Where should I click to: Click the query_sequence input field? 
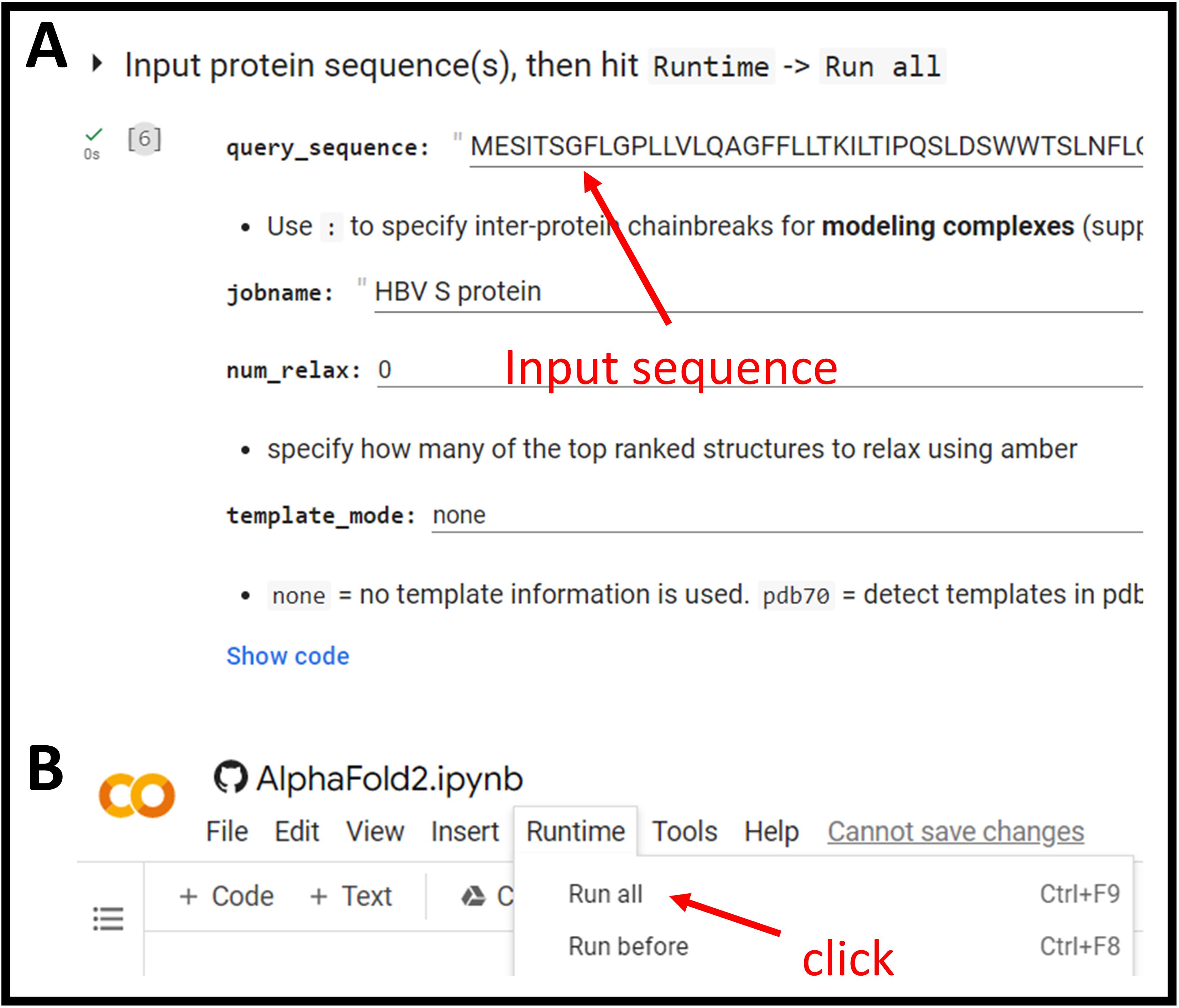(x=805, y=147)
